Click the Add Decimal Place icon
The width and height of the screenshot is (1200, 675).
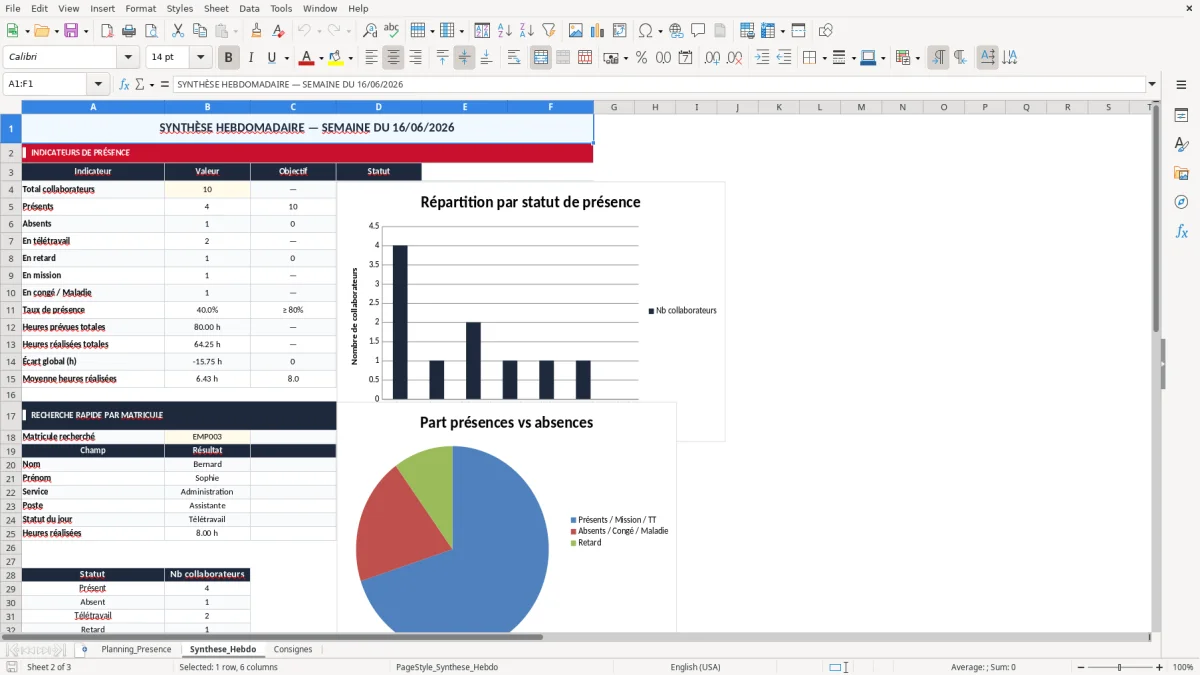click(x=713, y=58)
